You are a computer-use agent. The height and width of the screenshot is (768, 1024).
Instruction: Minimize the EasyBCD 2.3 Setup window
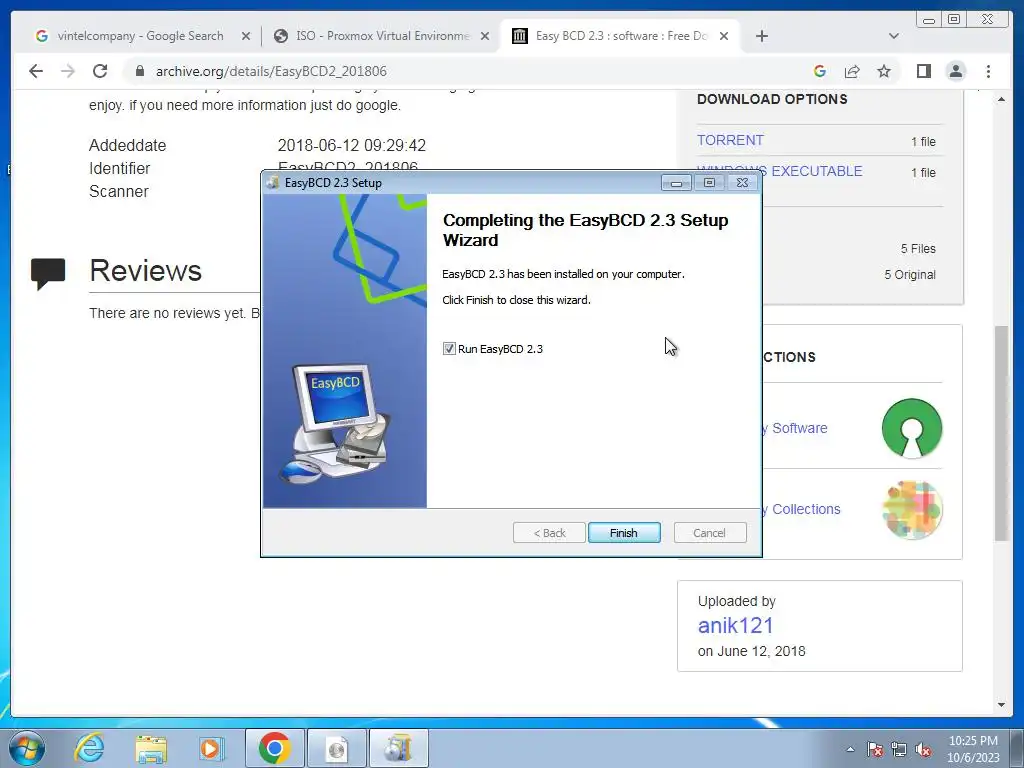(x=676, y=183)
